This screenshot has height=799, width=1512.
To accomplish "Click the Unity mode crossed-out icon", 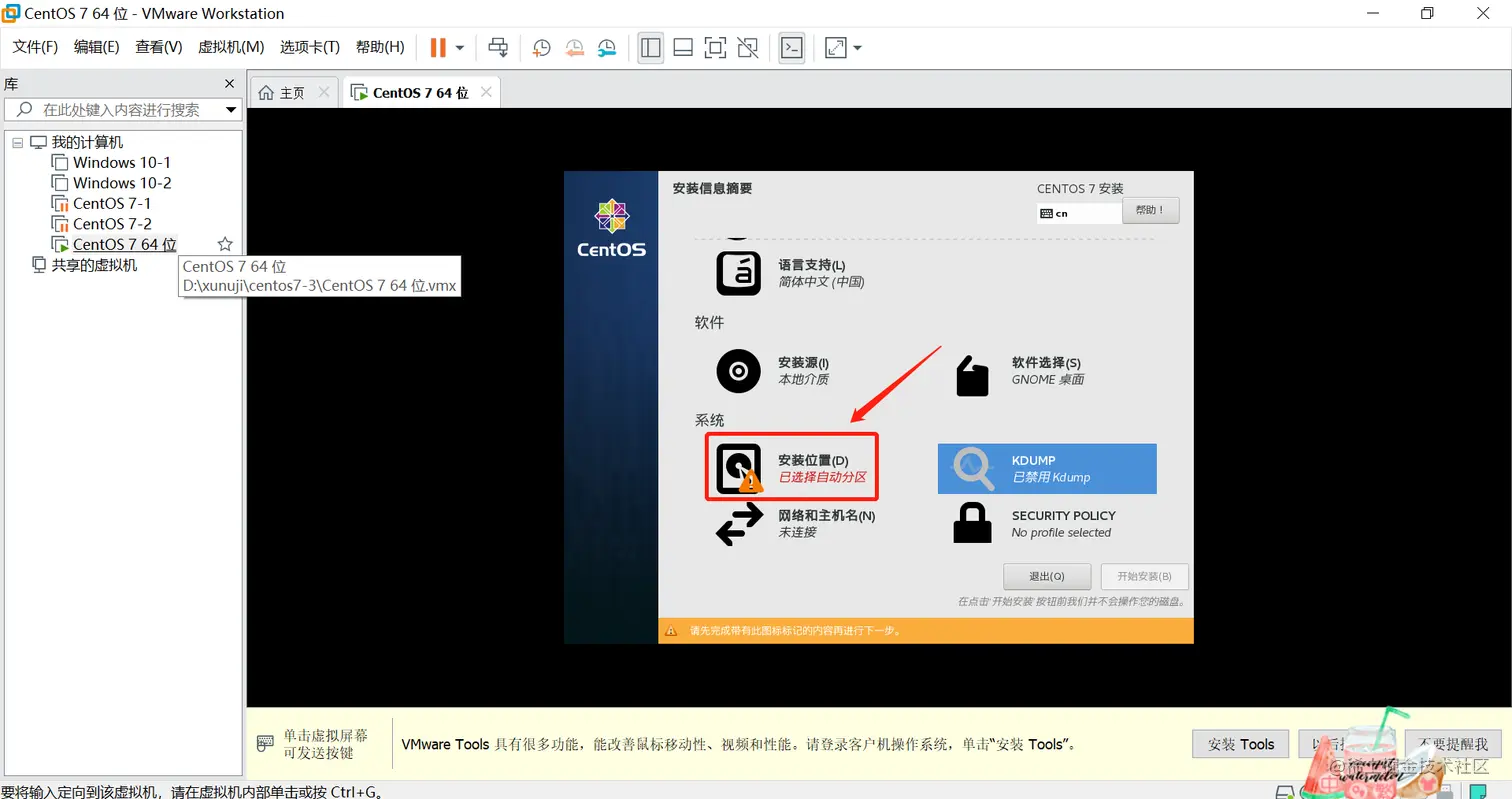I will (x=747, y=47).
